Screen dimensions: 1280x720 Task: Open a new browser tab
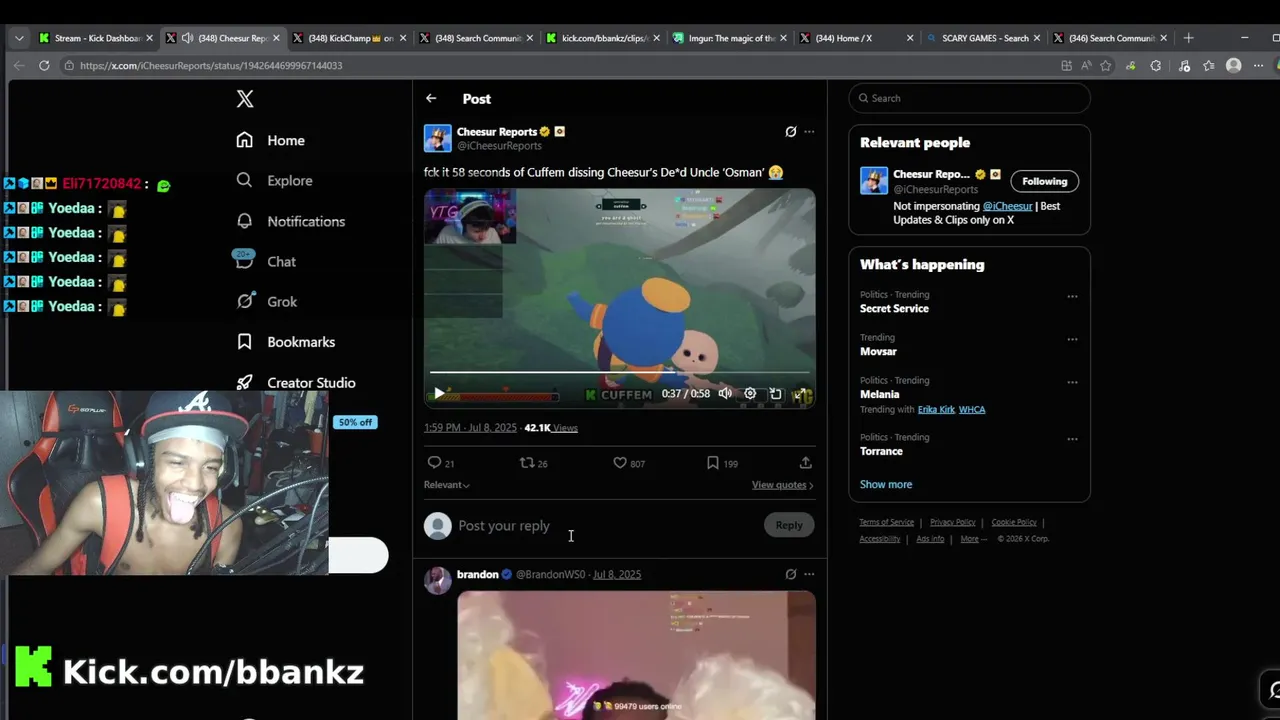[x=1188, y=38]
